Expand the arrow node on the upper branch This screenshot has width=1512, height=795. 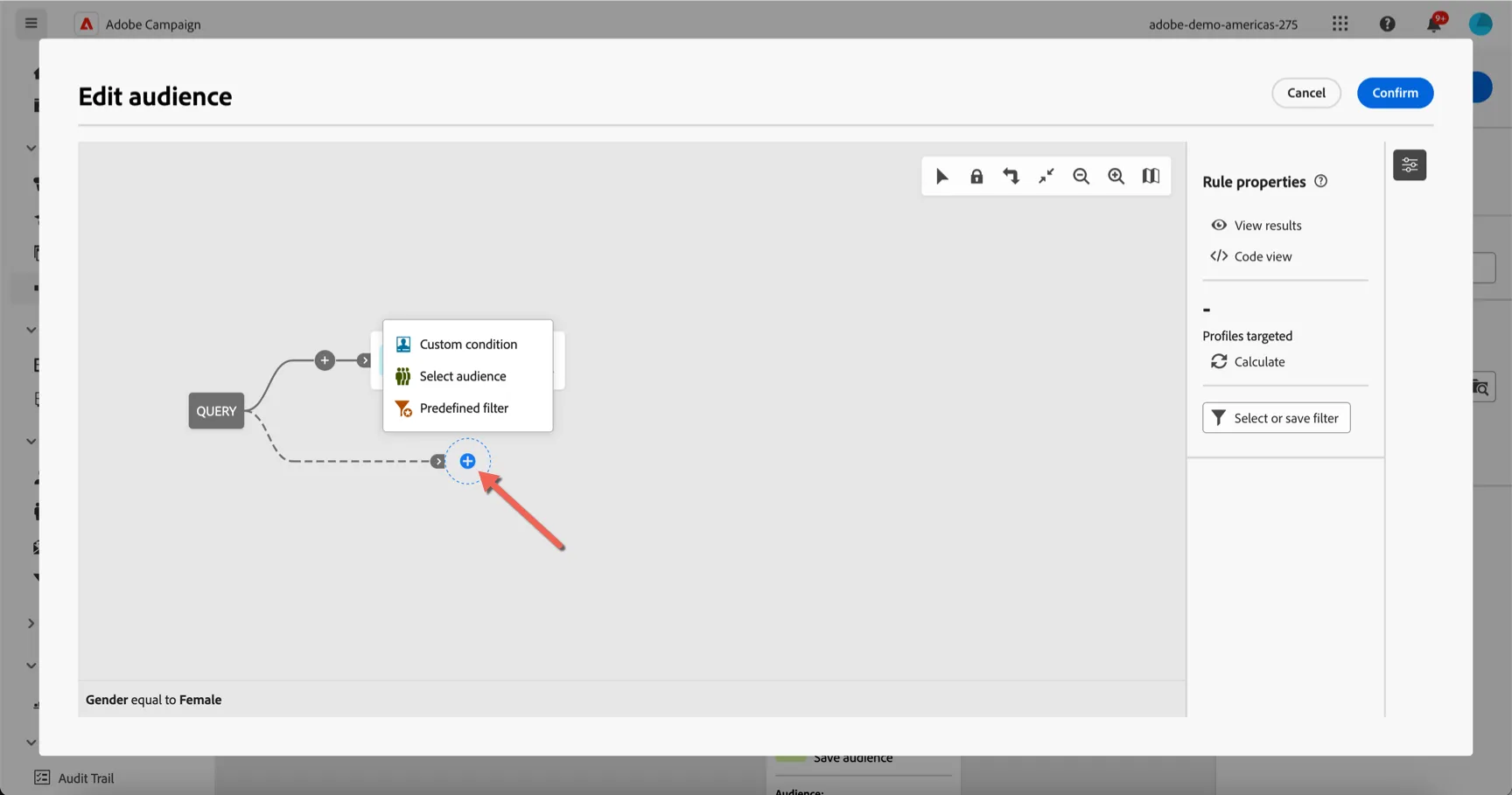(365, 360)
